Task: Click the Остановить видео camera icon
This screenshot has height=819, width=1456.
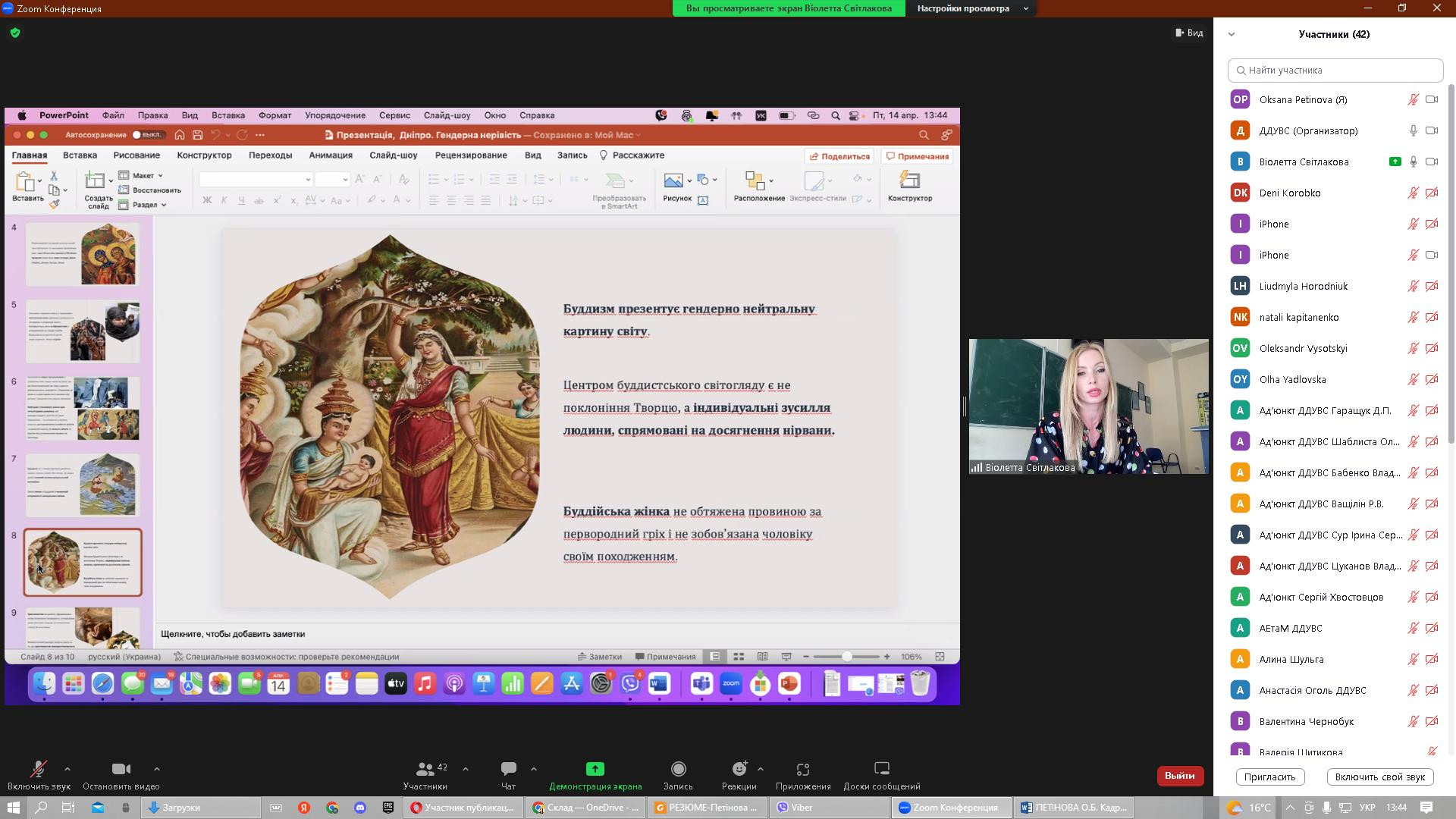Action: click(121, 769)
